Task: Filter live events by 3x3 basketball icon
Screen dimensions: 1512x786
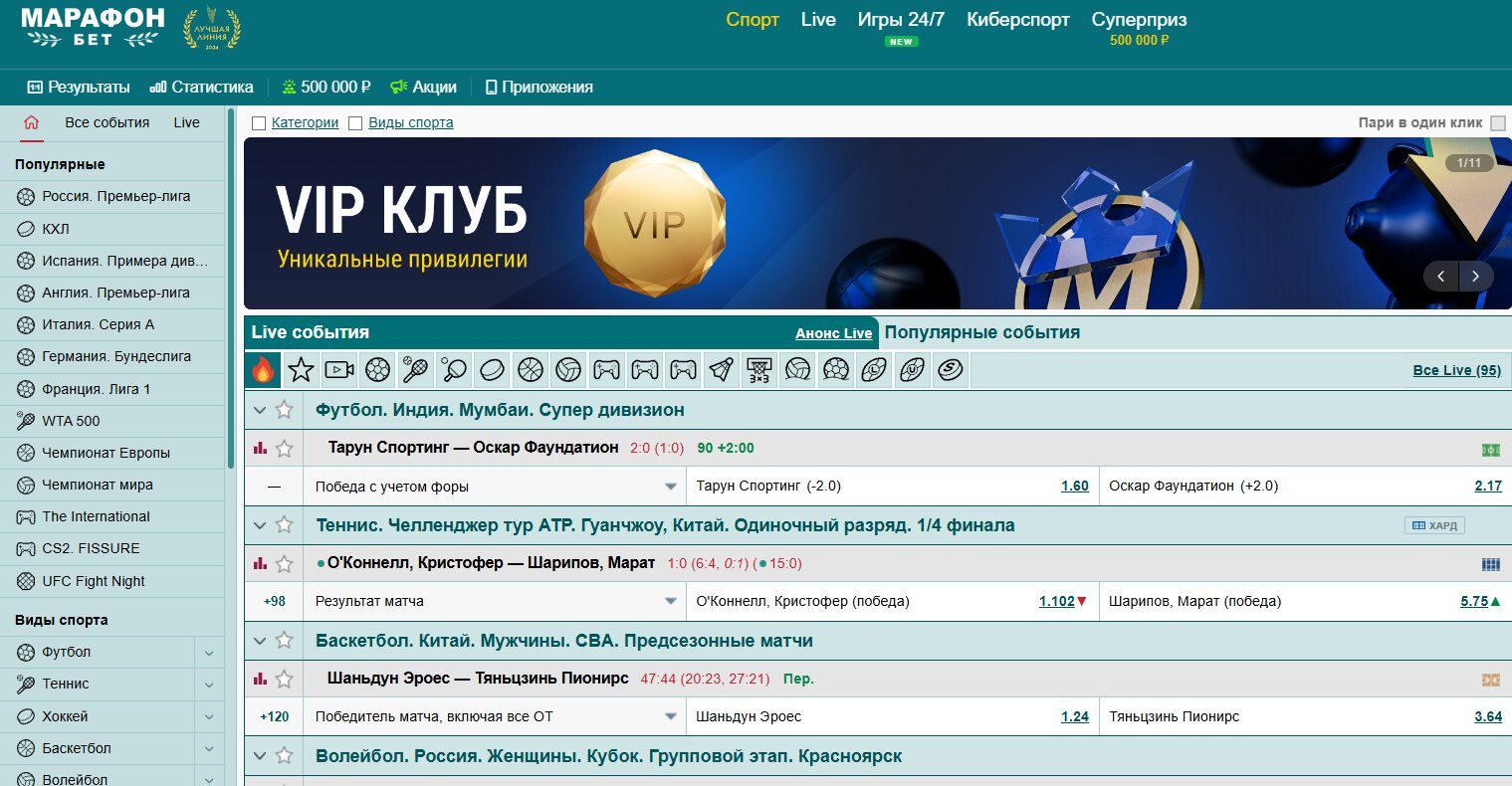Action: coord(759,370)
